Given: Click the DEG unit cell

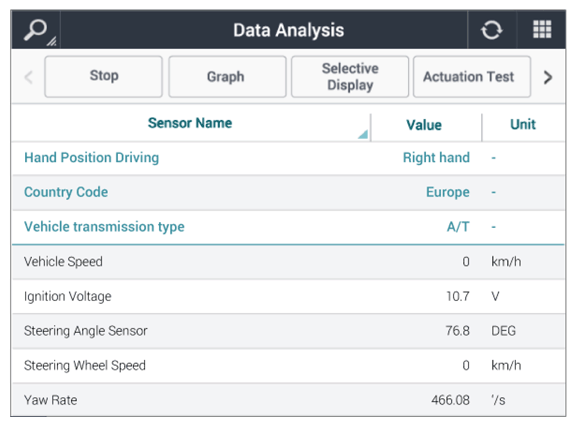Looking at the screenshot, I should pos(503,331).
